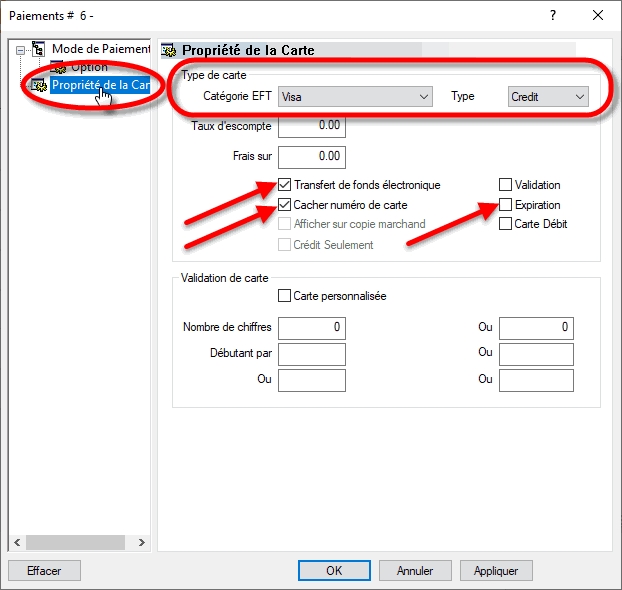This screenshot has width=622, height=590.
Task: Collapse the Mode de Paiement tree node
Action: coord(18,49)
